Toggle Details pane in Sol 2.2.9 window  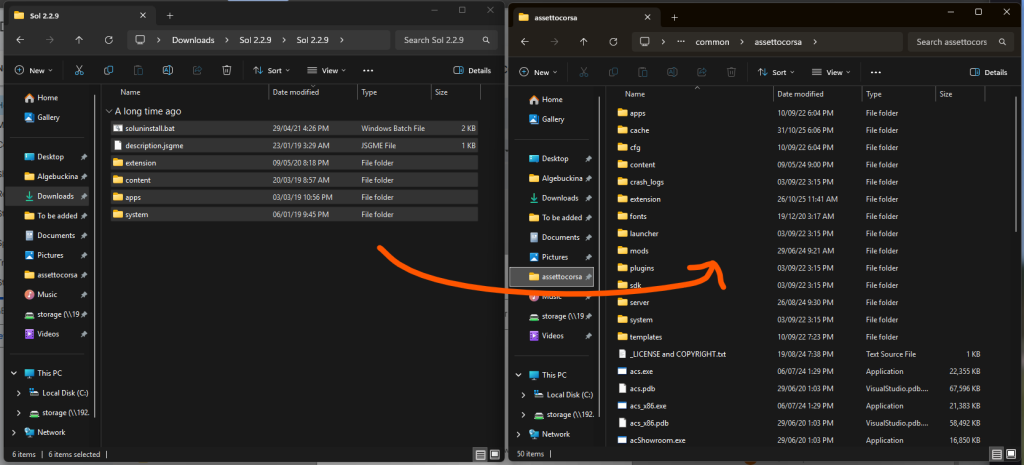(x=472, y=71)
